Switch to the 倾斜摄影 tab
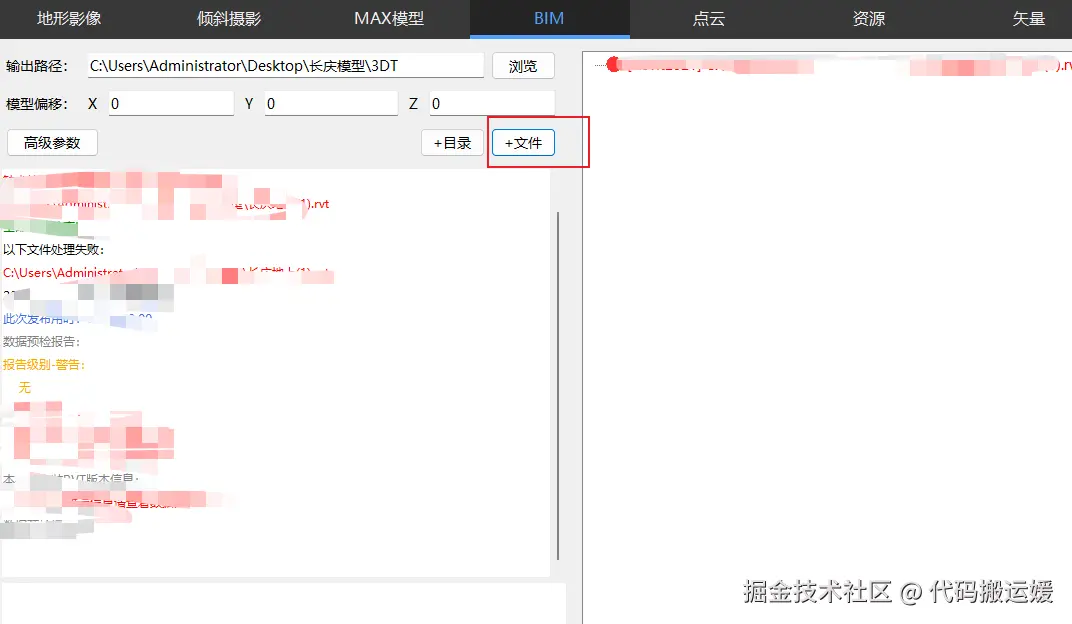 pos(229,18)
